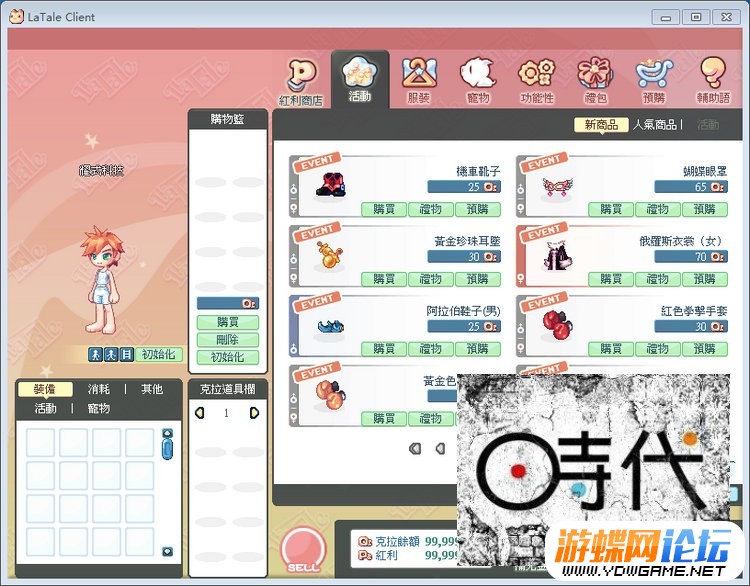The width and height of the screenshot is (750, 586).
Task: Pre-order the 黃金珍珠耳墜 with 預購
Action: pos(477,279)
